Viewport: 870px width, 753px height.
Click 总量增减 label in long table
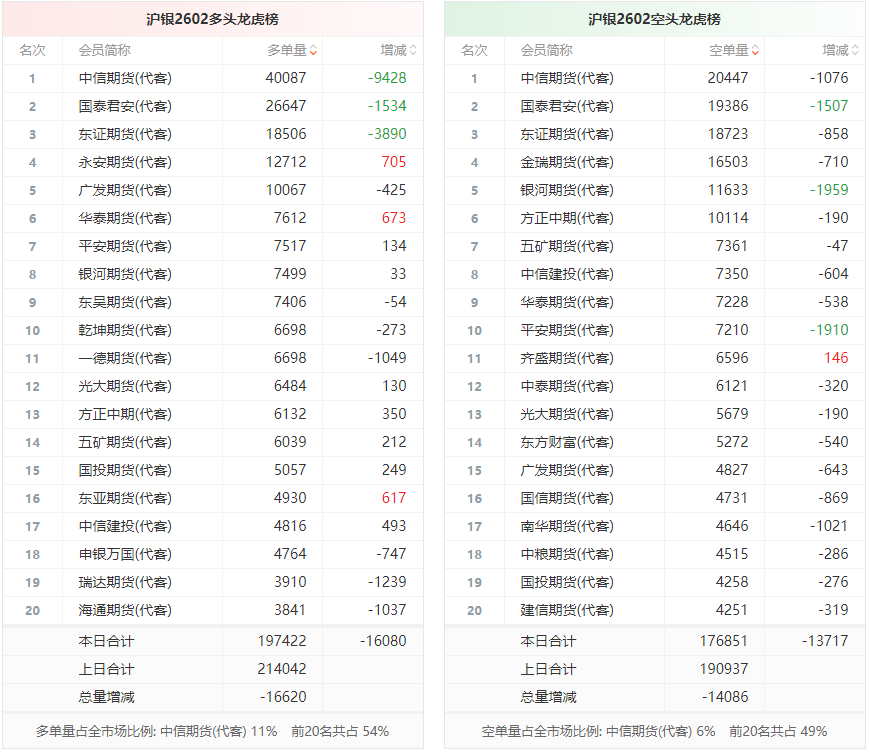click(107, 697)
